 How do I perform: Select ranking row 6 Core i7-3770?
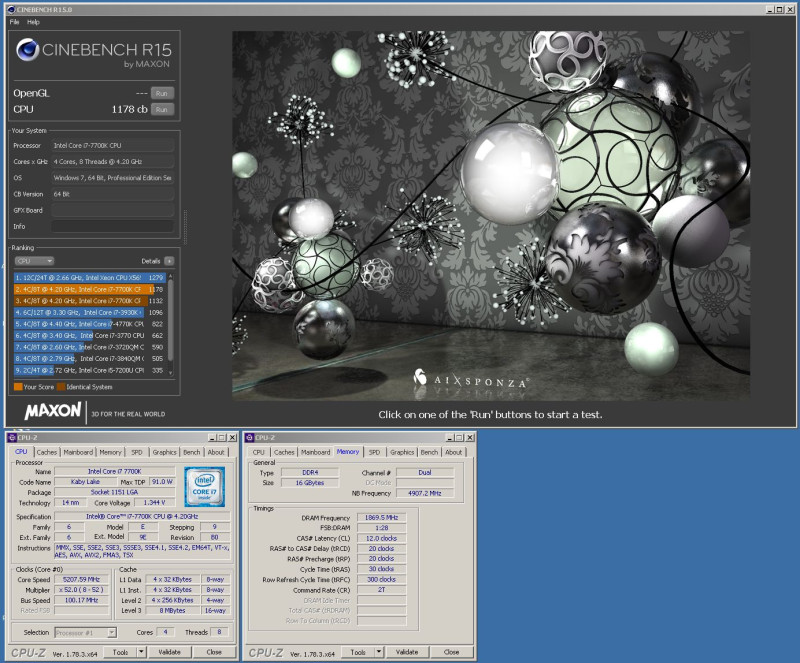pyautogui.click(x=89, y=335)
